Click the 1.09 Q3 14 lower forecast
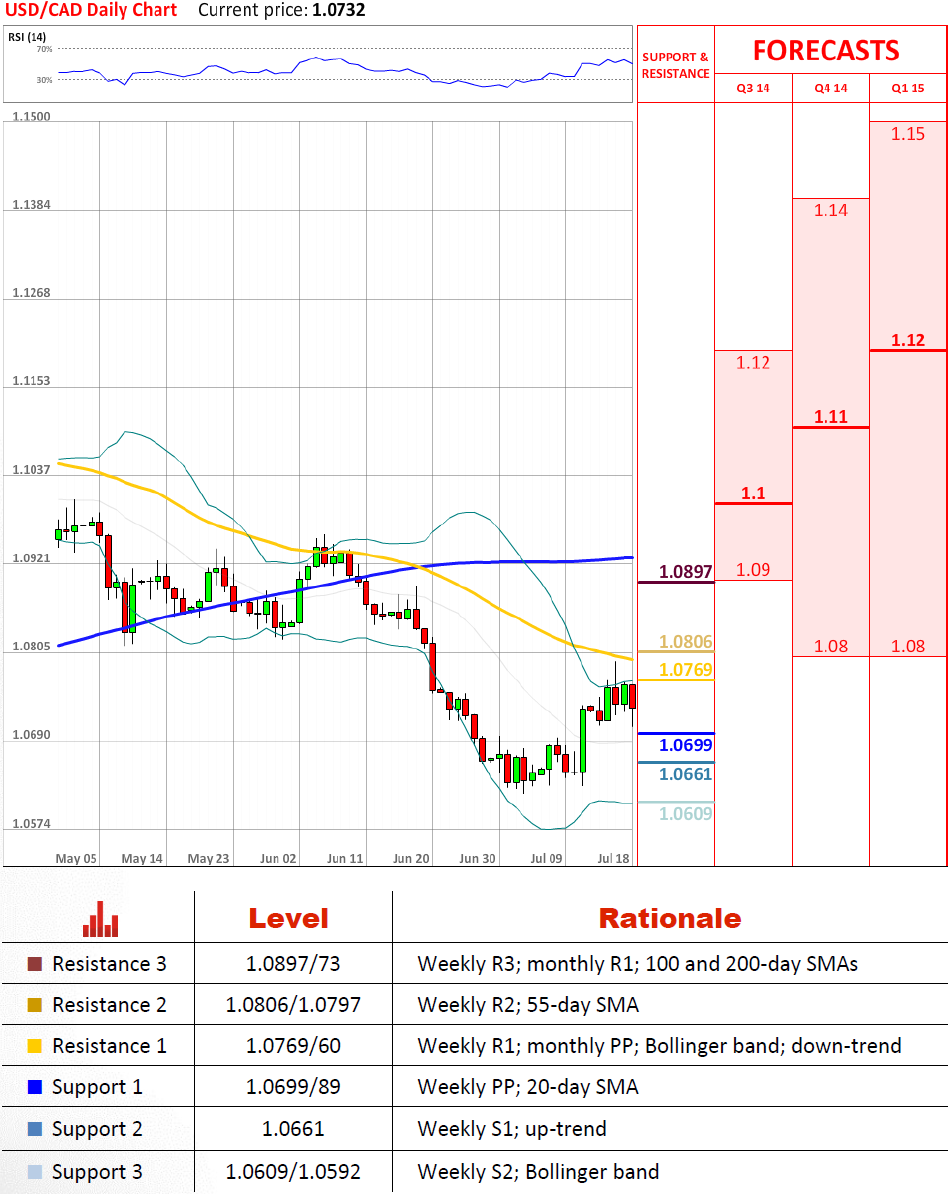950x1194 pixels. [753, 570]
